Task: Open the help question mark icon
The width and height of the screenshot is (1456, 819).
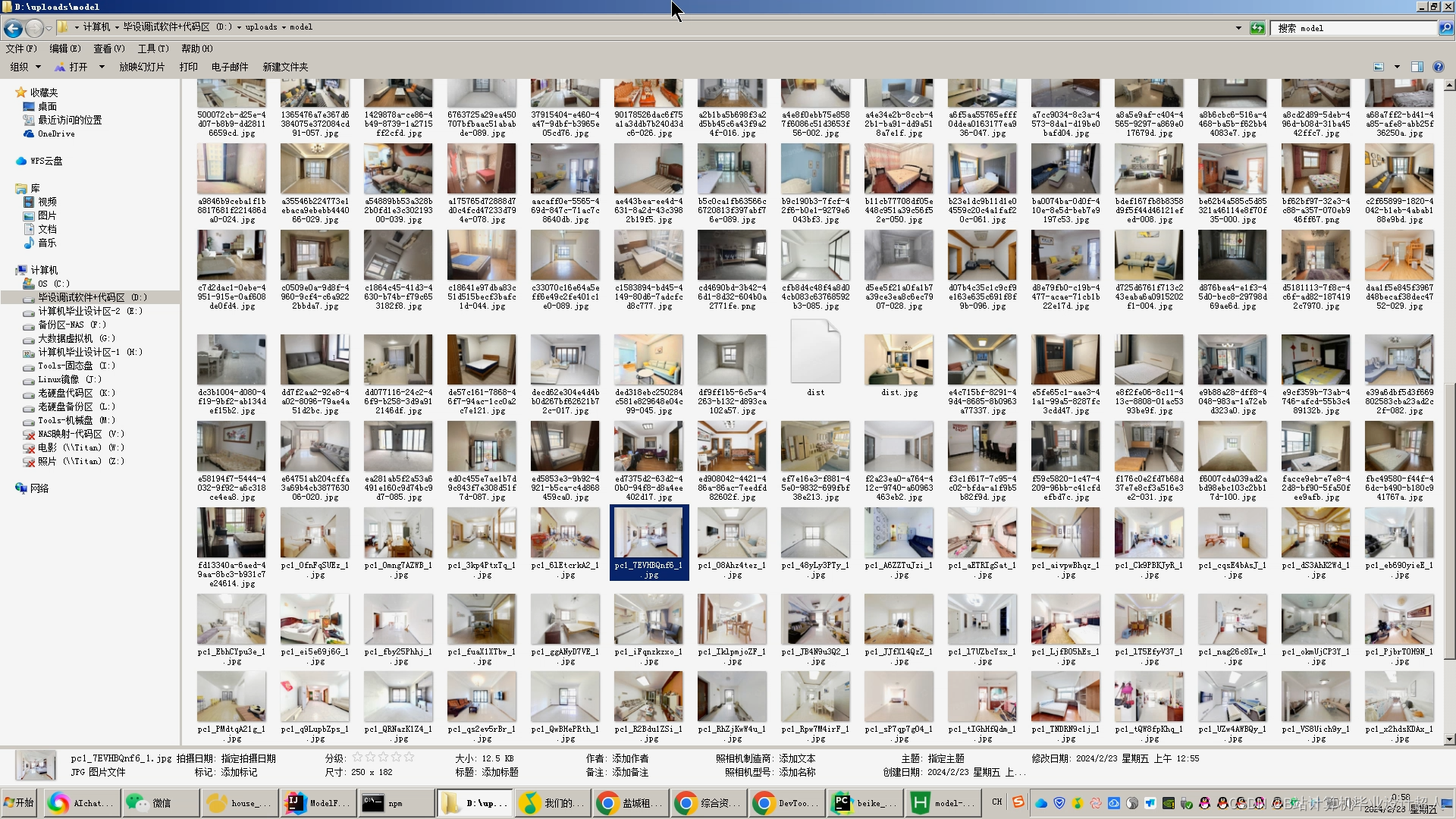Action: pos(1438,67)
